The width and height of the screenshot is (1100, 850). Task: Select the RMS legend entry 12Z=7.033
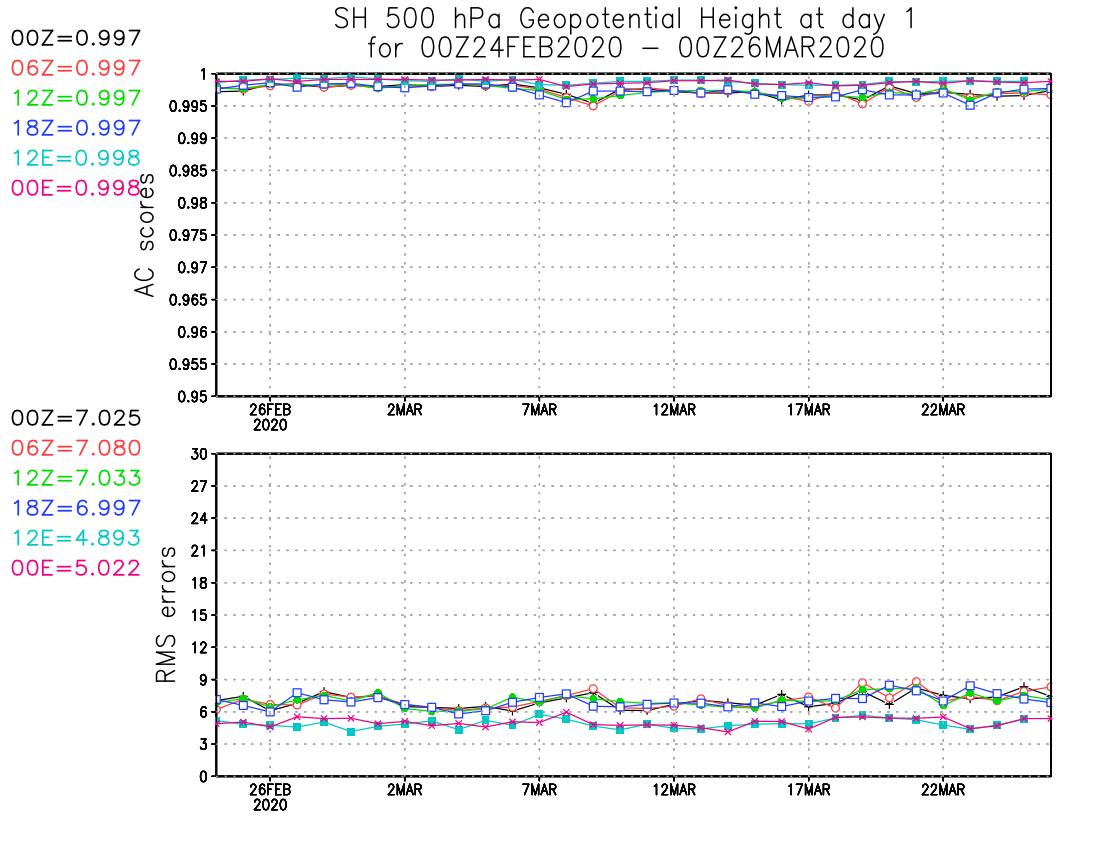(76, 478)
